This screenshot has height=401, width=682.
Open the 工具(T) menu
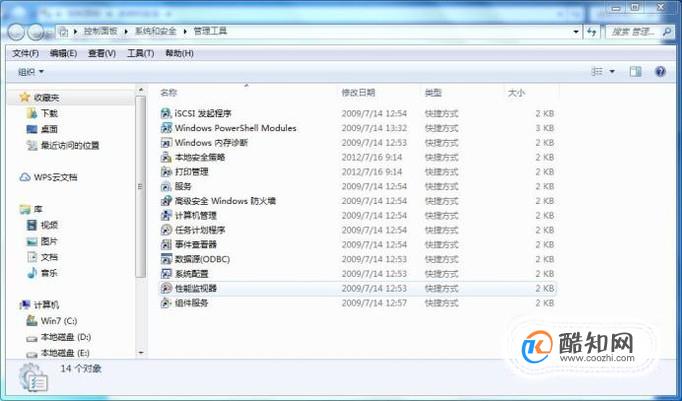tap(140, 53)
